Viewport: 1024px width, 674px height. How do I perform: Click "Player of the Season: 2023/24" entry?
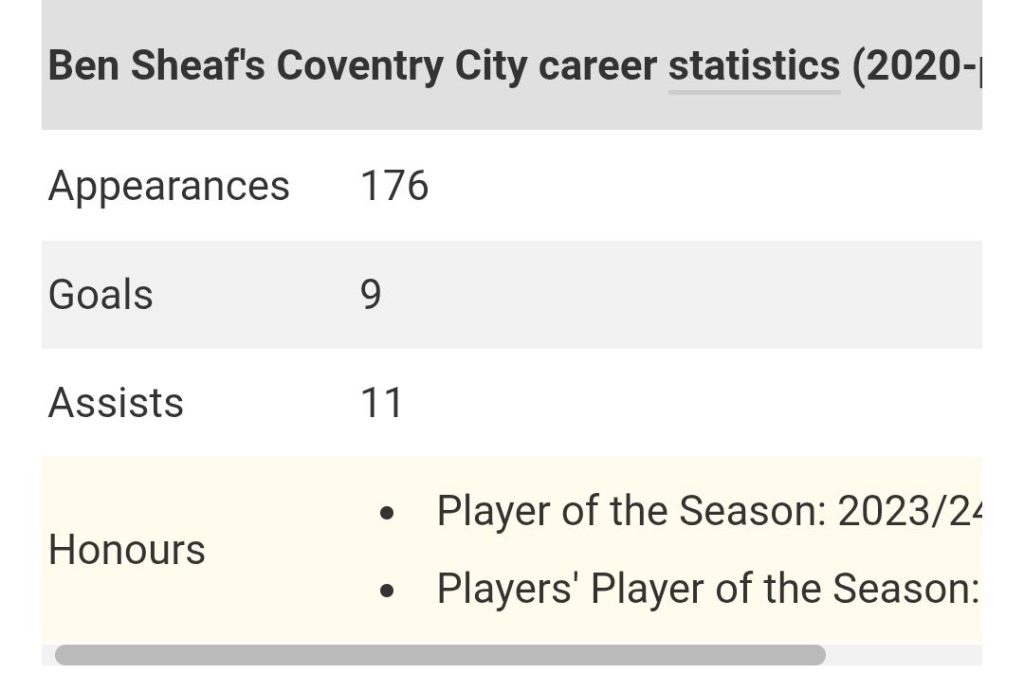tap(709, 511)
